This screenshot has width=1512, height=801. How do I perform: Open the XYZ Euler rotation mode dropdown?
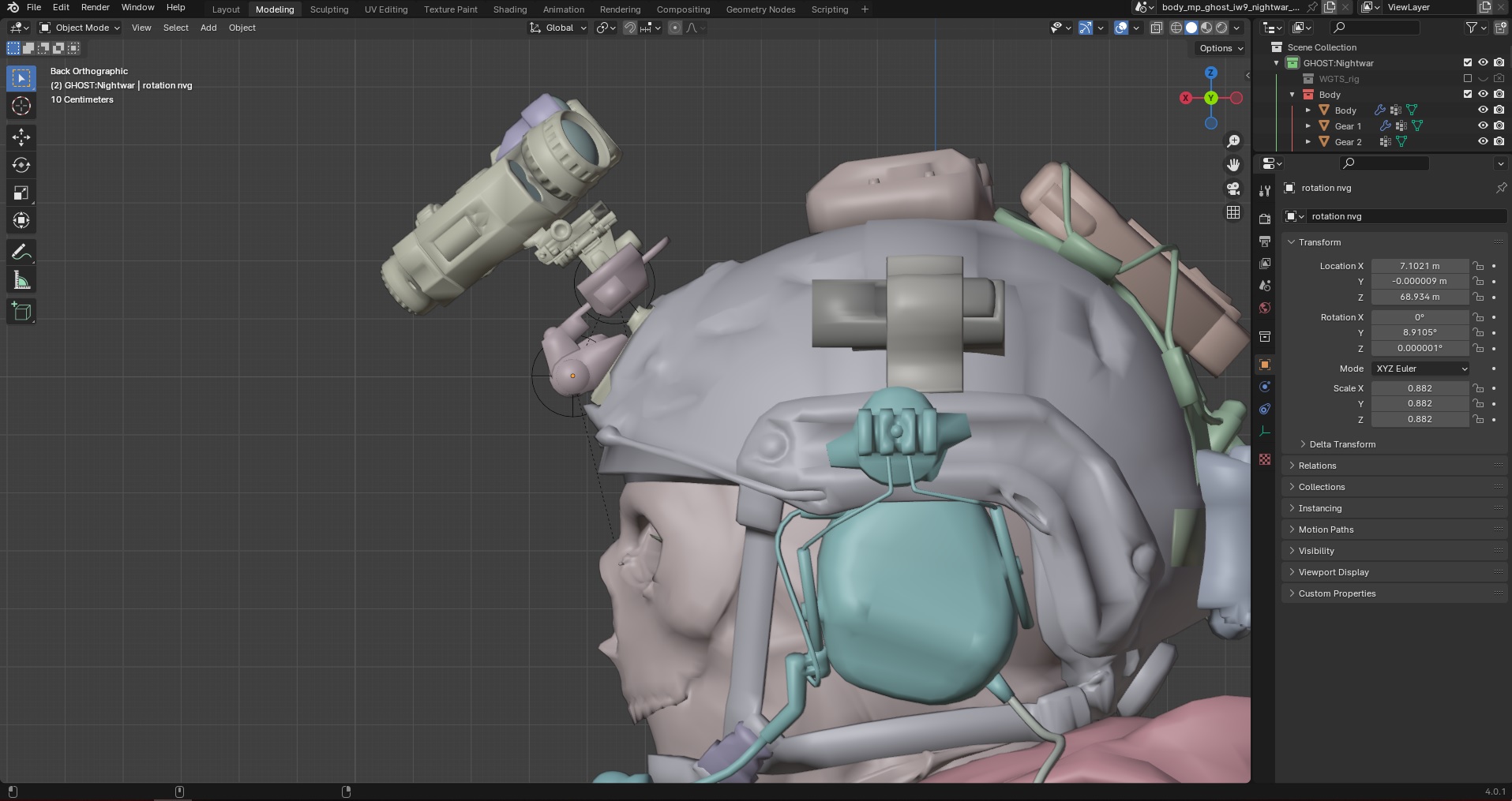point(1421,369)
